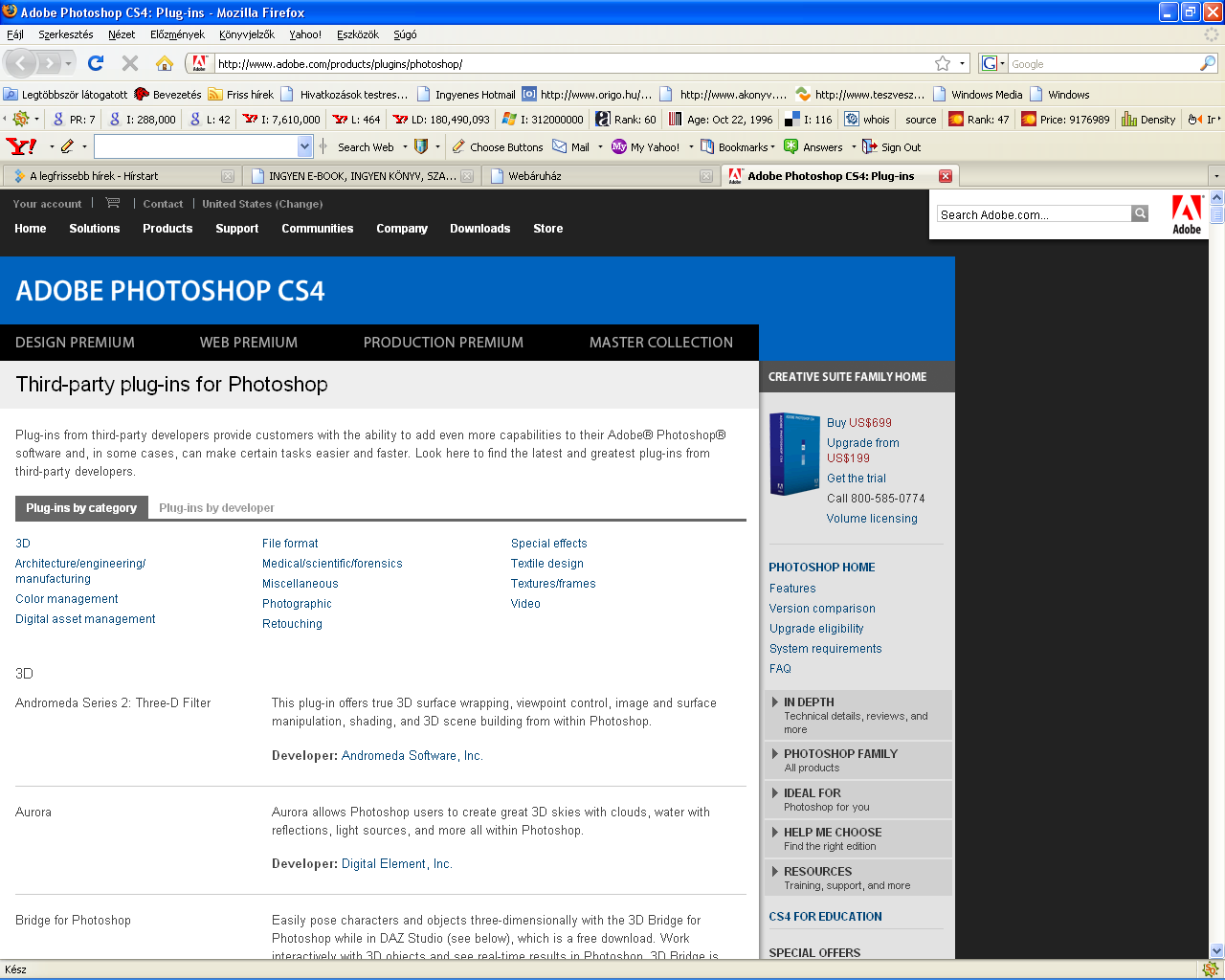This screenshot has width=1225, height=980.
Task: Bookmark this page with the star icon
Action: [x=943, y=63]
